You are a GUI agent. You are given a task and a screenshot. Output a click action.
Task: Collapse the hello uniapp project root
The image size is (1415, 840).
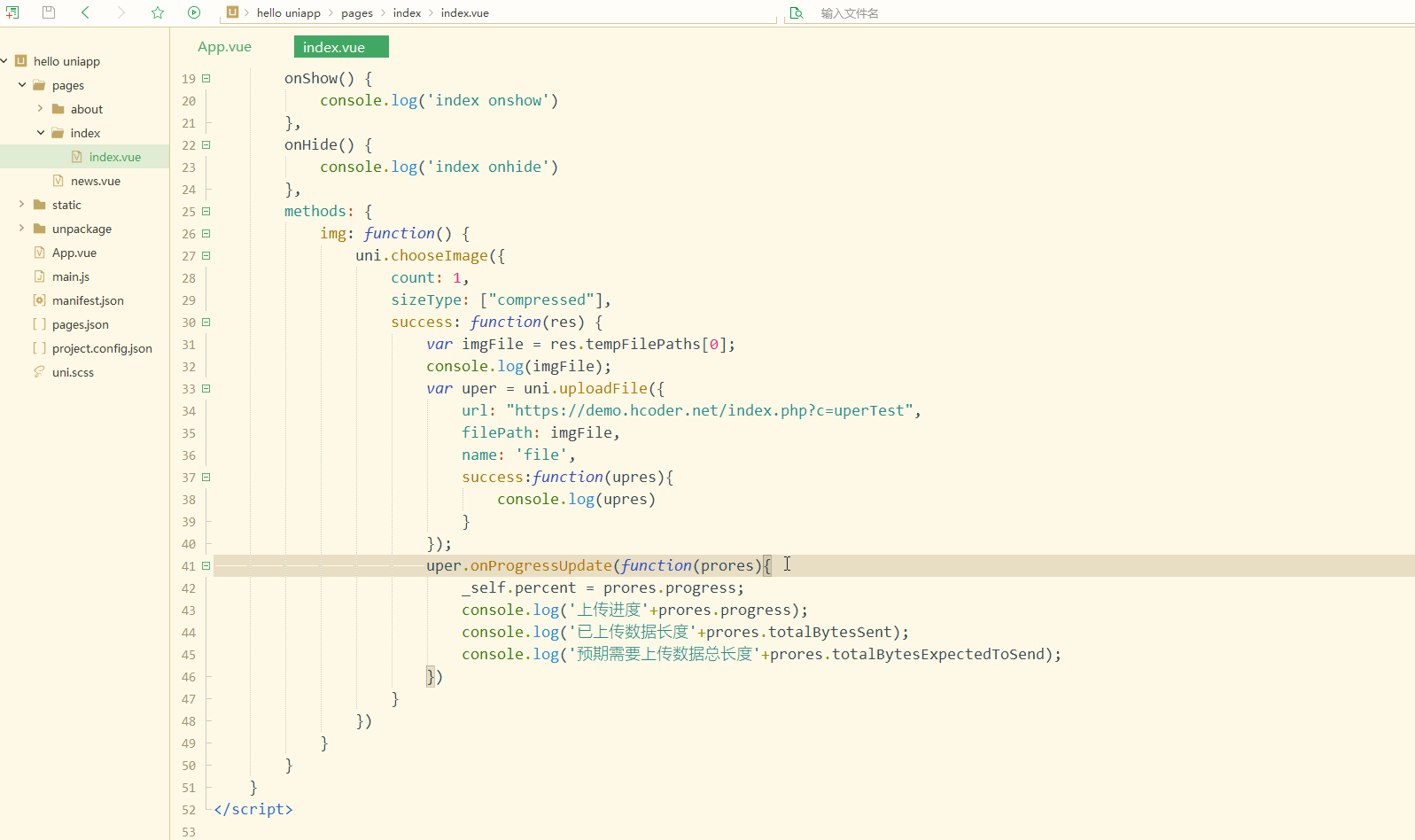coord(4,61)
